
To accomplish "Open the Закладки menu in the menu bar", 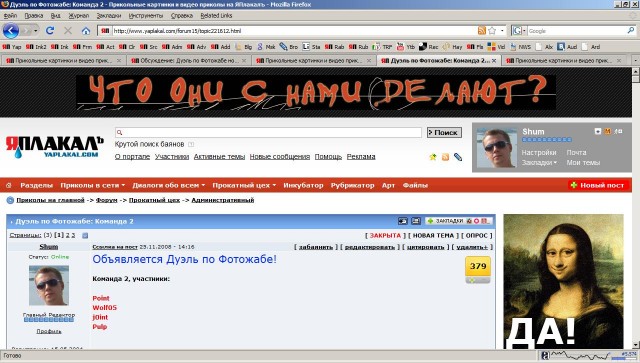I will tap(109, 16).
